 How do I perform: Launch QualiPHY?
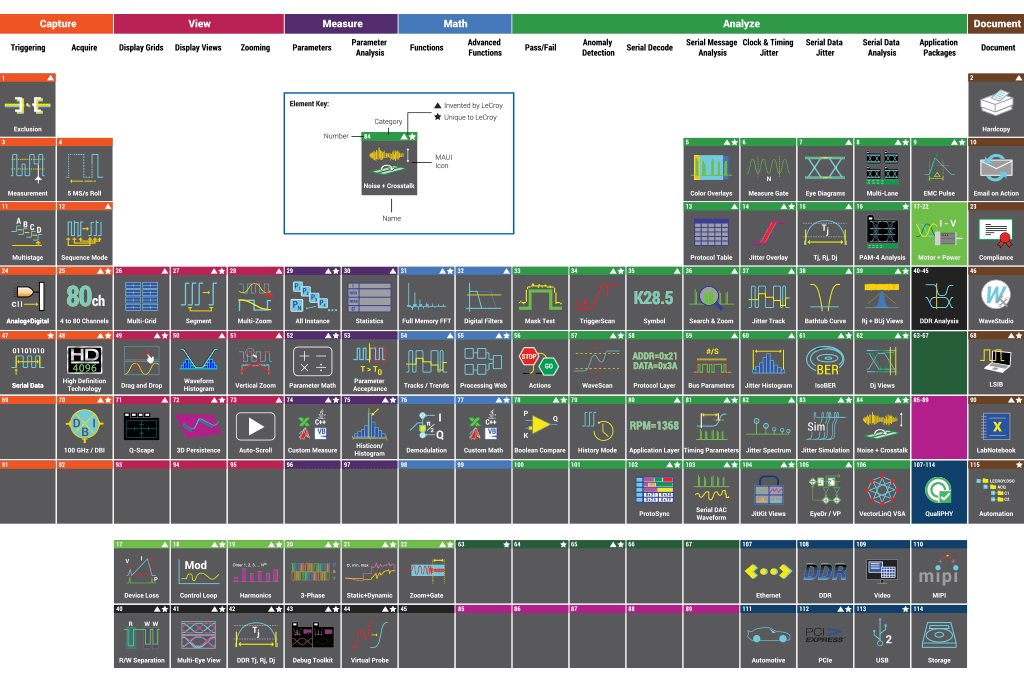click(938, 491)
